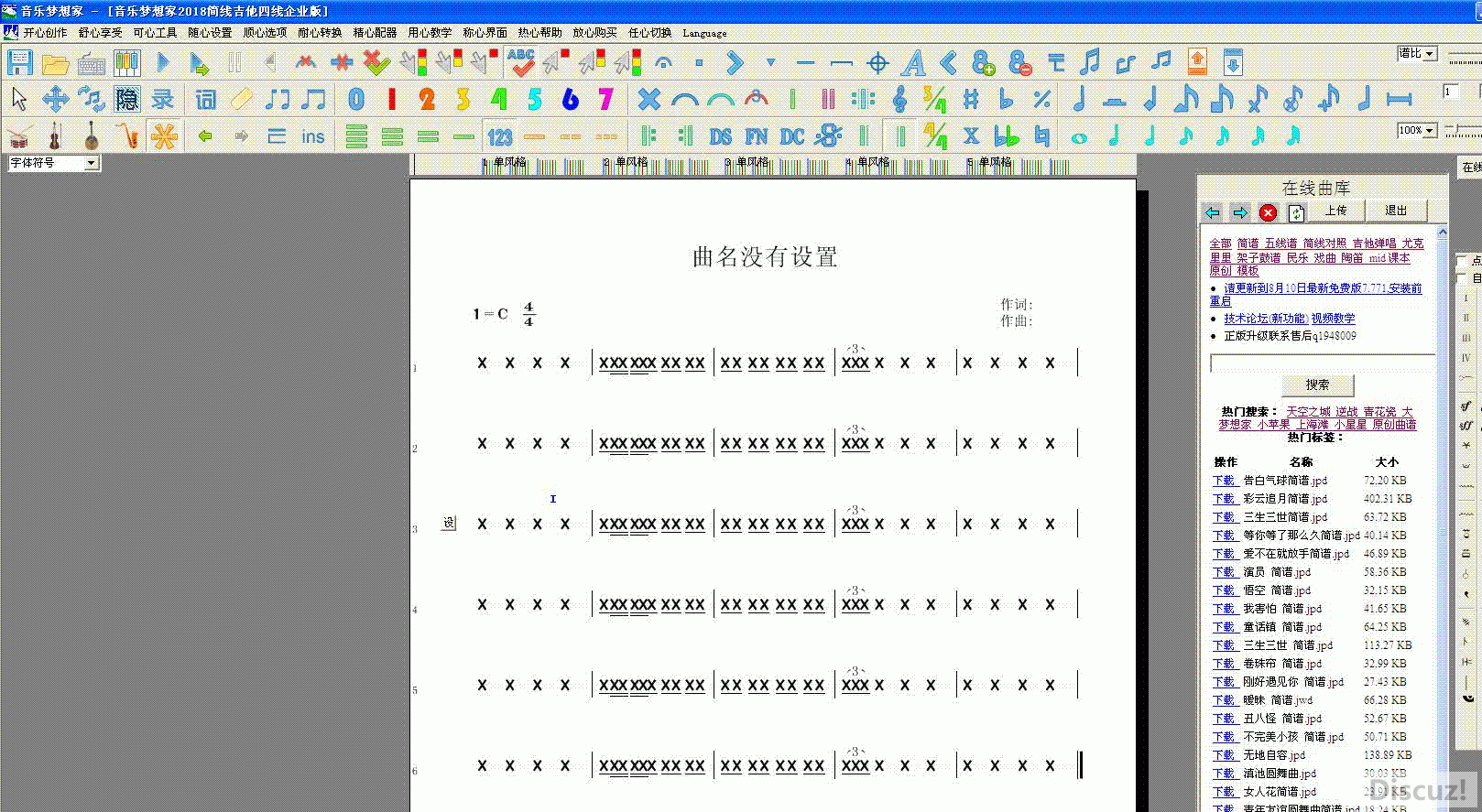1482x812 pixels.
Task: Select the saxophone instrument icon
Action: click(127, 136)
